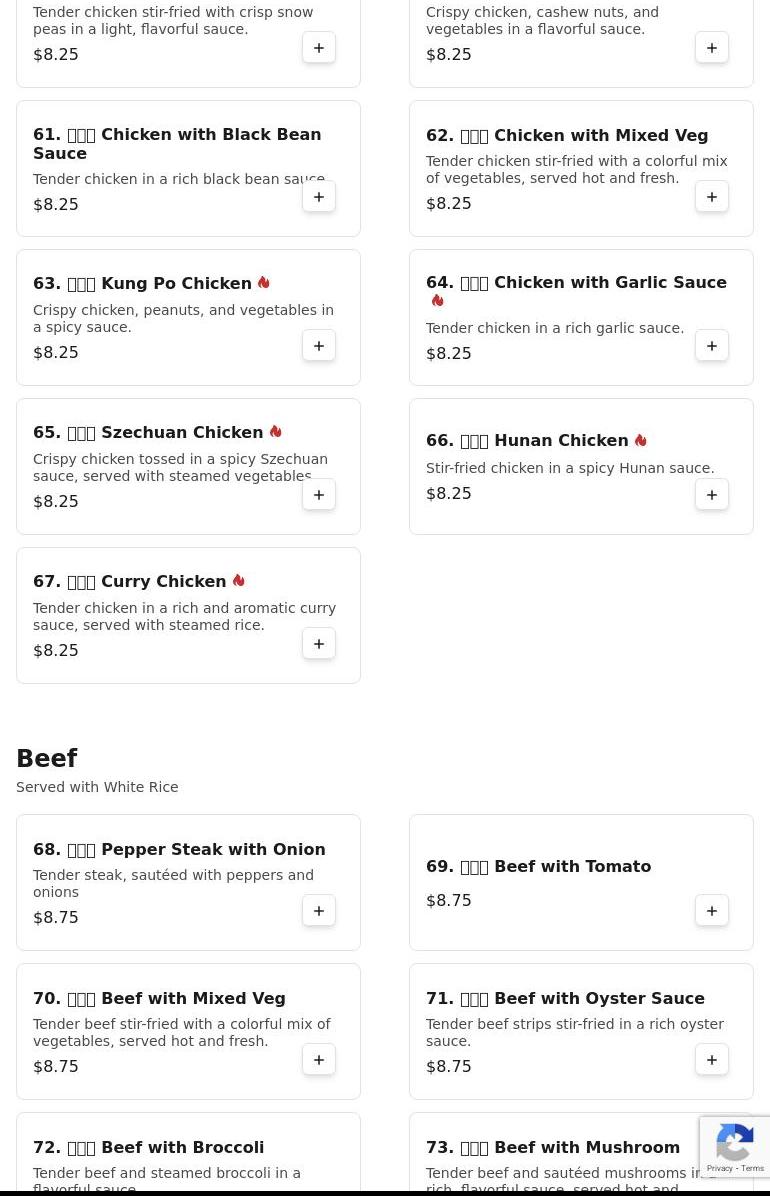Viewport: 770px width, 1196px height.
Task: Add Kung Po Chicken to cart
Action: coord(319,346)
